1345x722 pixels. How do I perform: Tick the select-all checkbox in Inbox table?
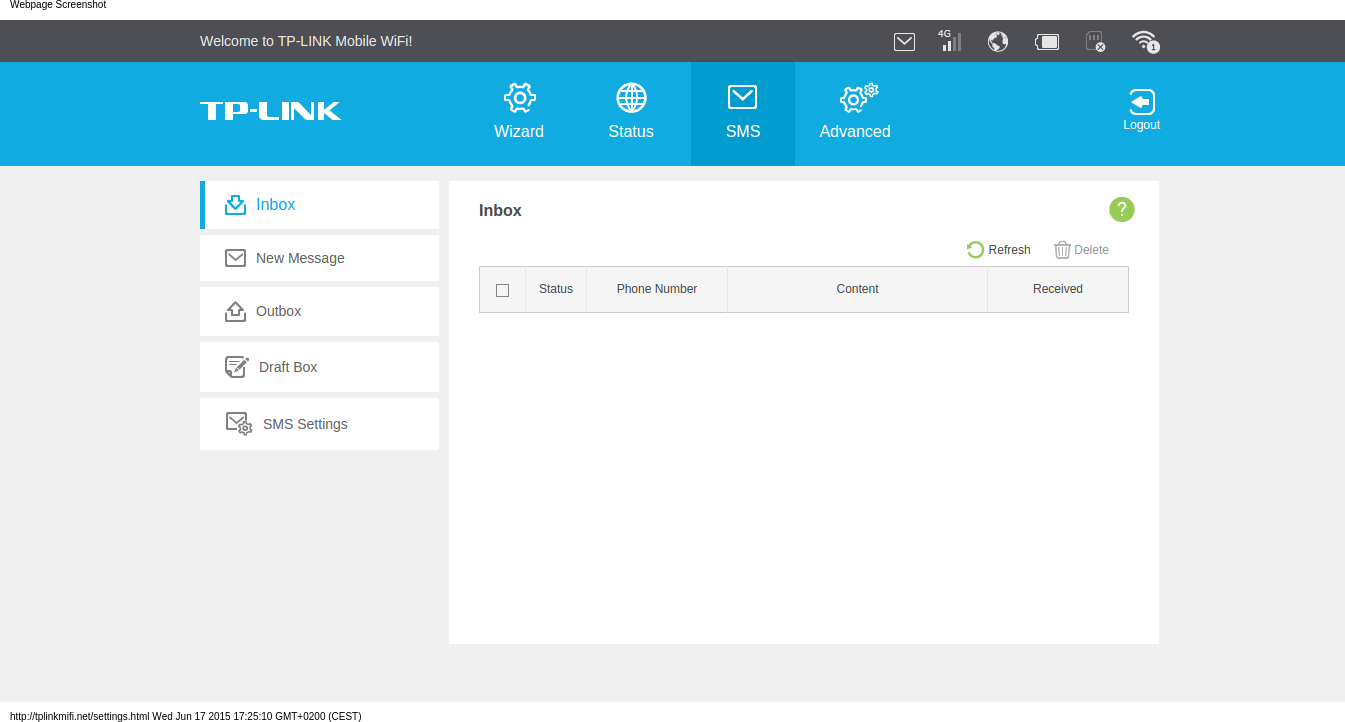click(502, 290)
